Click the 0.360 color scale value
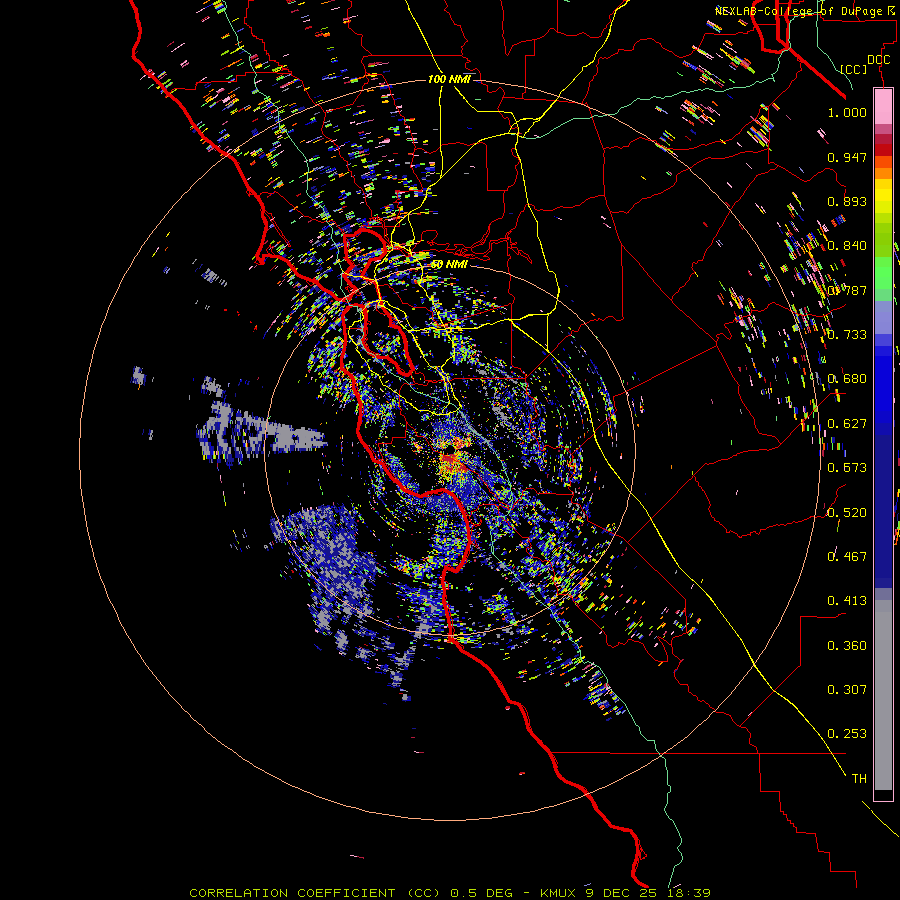The height and width of the screenshot is (900, 900). (x=847, y=646)
